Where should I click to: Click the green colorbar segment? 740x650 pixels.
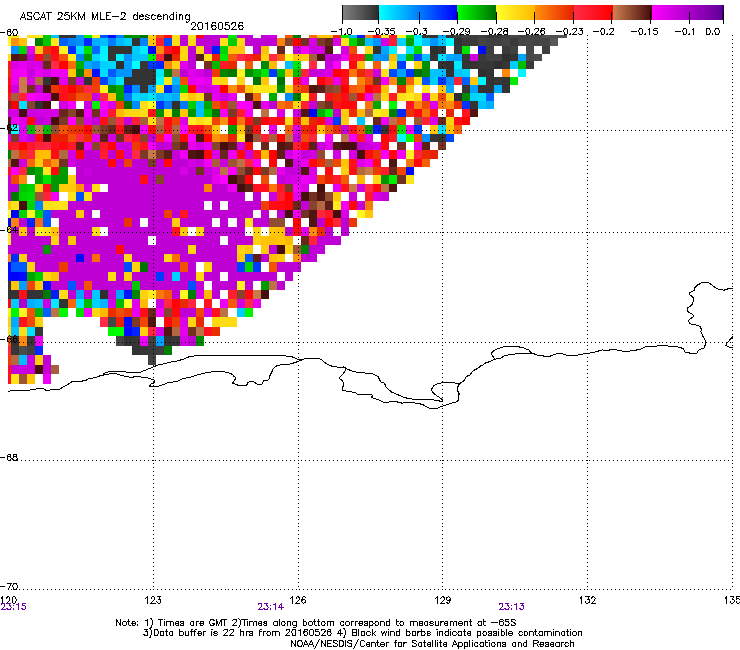pyautogui.click(x=477, y=13)
